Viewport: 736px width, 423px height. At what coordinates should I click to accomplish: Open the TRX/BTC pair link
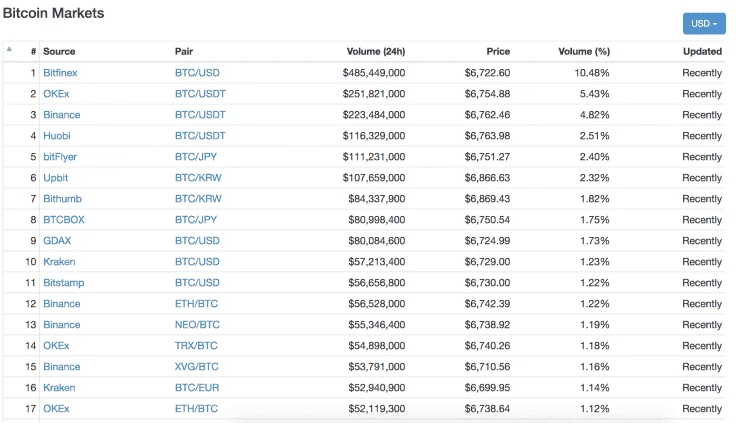click(x=196, y=346)
